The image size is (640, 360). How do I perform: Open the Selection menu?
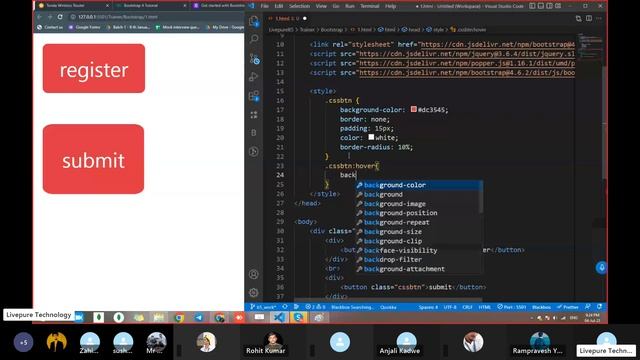[300, 6]
